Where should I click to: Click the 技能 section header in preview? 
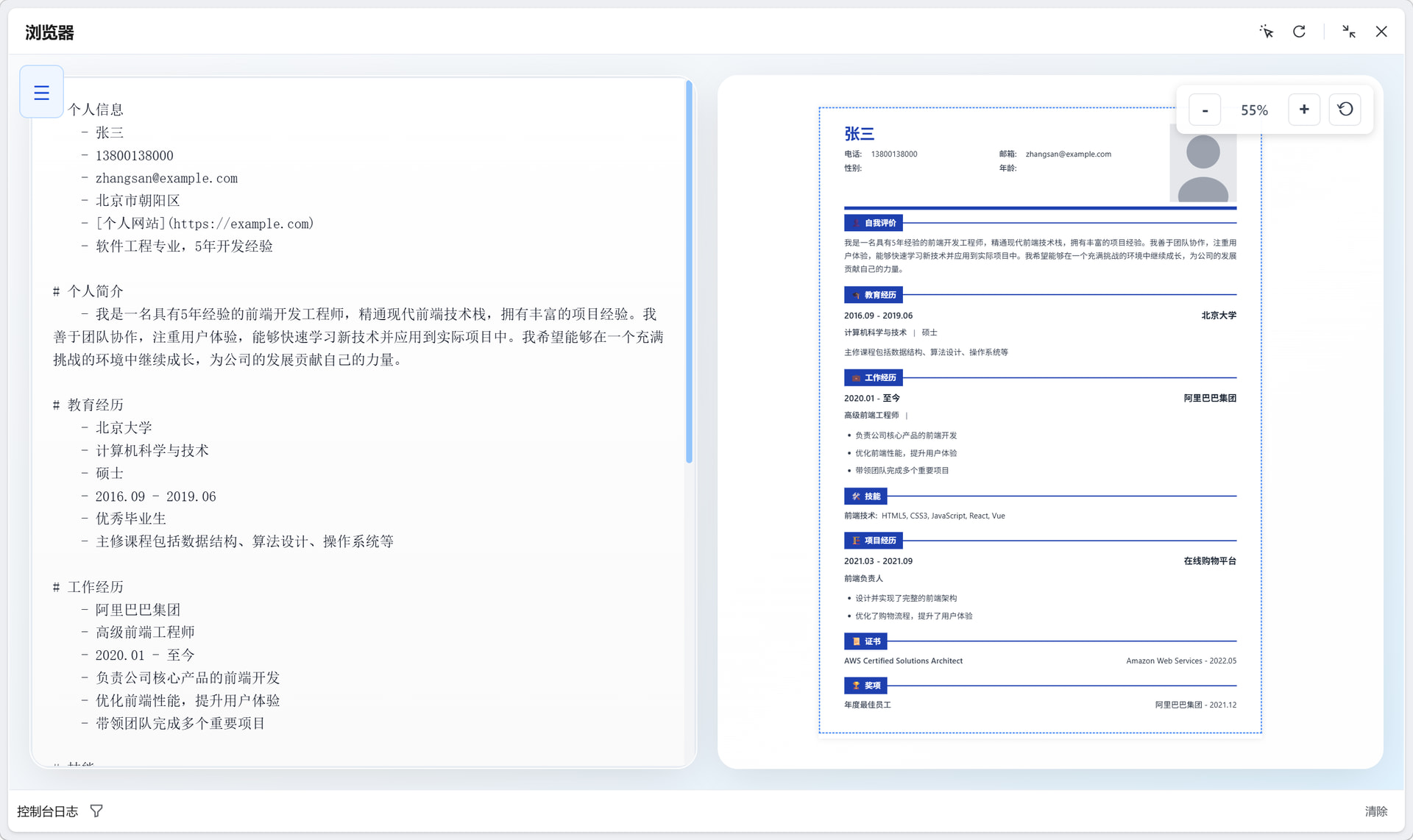(865, 496)
